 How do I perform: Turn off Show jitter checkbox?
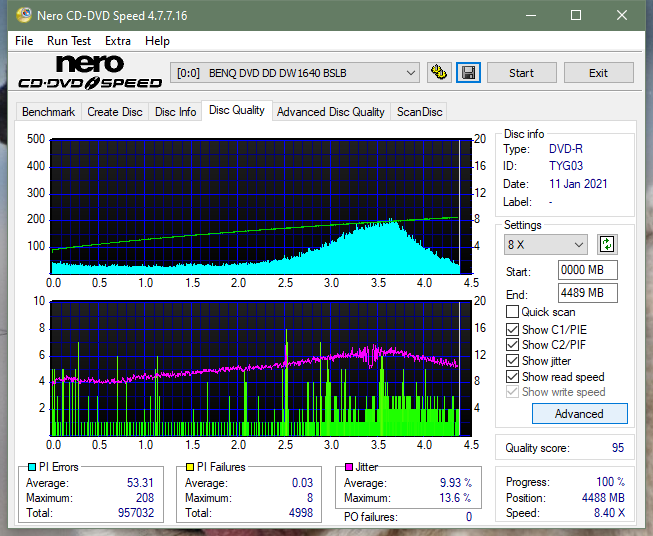pyautogui.click(x=512, y=361)
